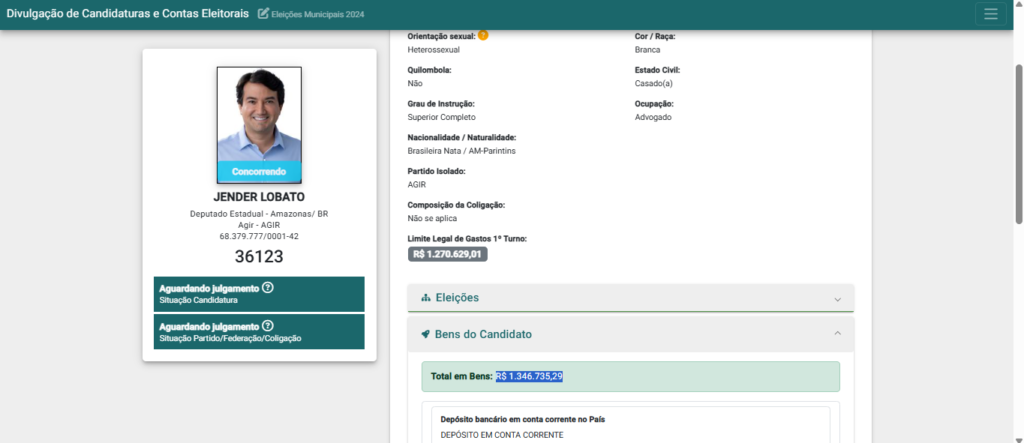Expand the Eleições section chevron

838,299
